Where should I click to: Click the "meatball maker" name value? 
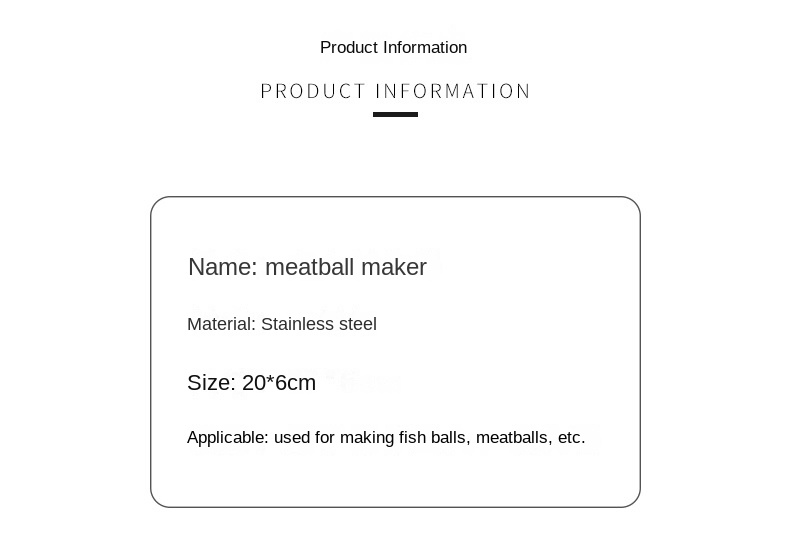(x=346, y=267)
